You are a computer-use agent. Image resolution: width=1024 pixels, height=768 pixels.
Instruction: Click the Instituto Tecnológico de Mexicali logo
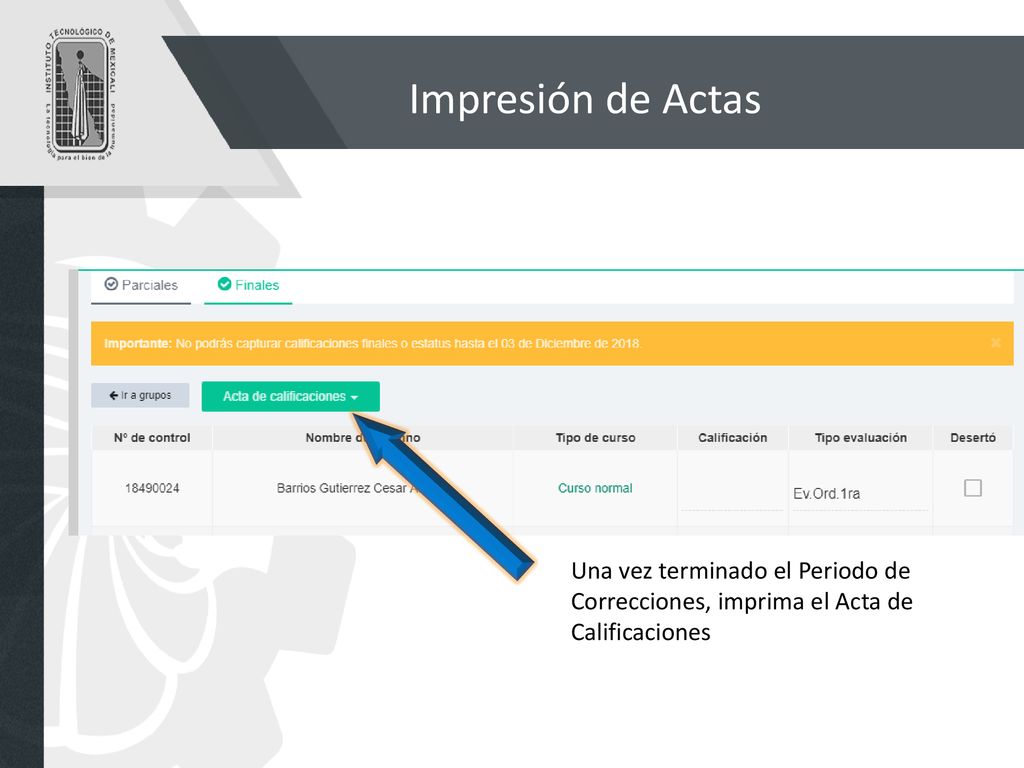[x=80, y=95]
